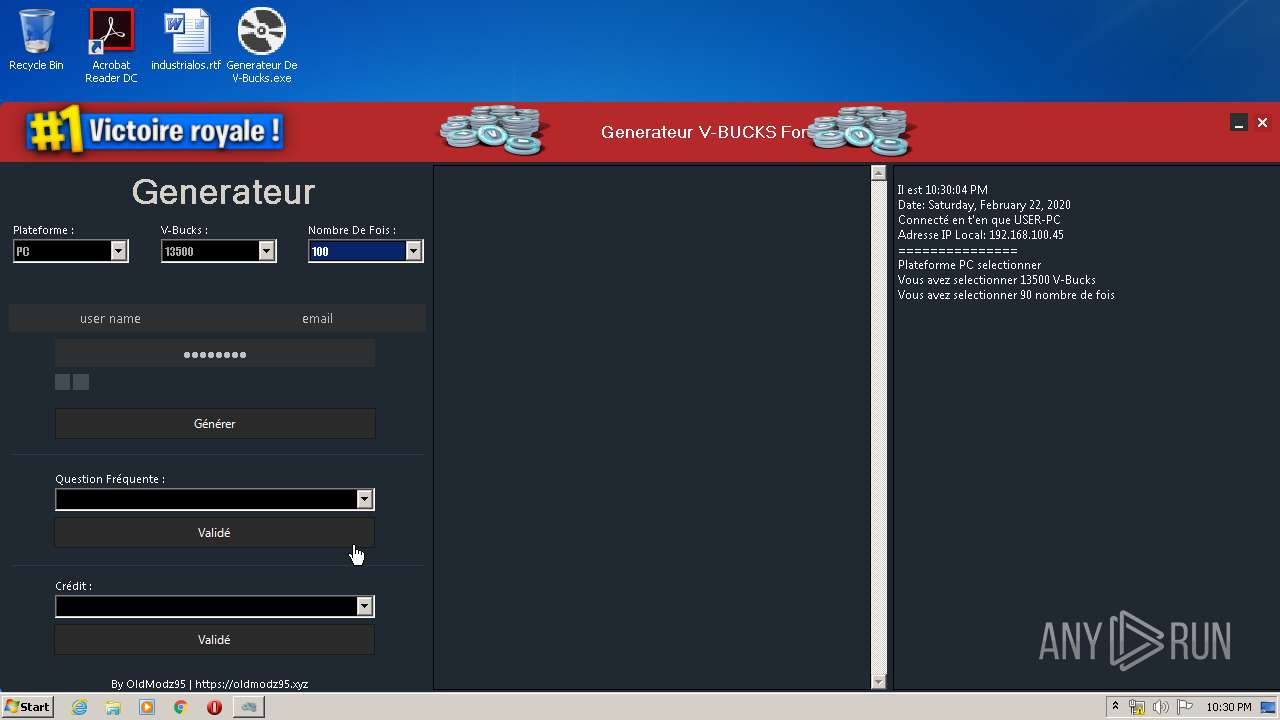
Task: Click the Générer button
Action: coord(215,423)
